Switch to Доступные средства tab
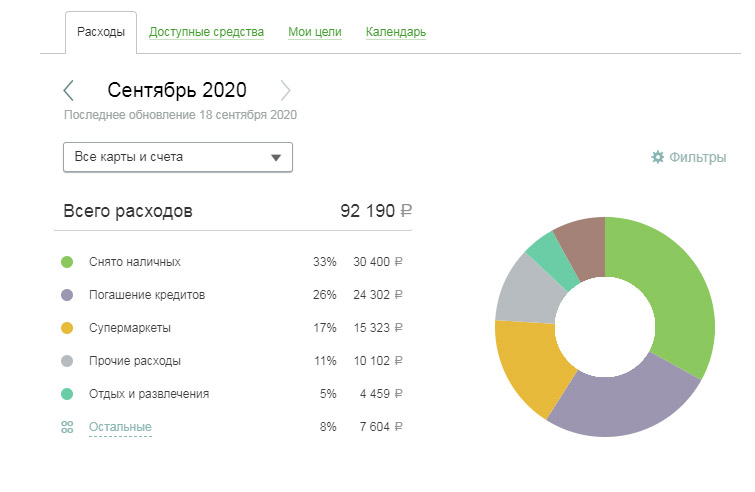Viewport: 755px width, 492px height. point(206,32)
